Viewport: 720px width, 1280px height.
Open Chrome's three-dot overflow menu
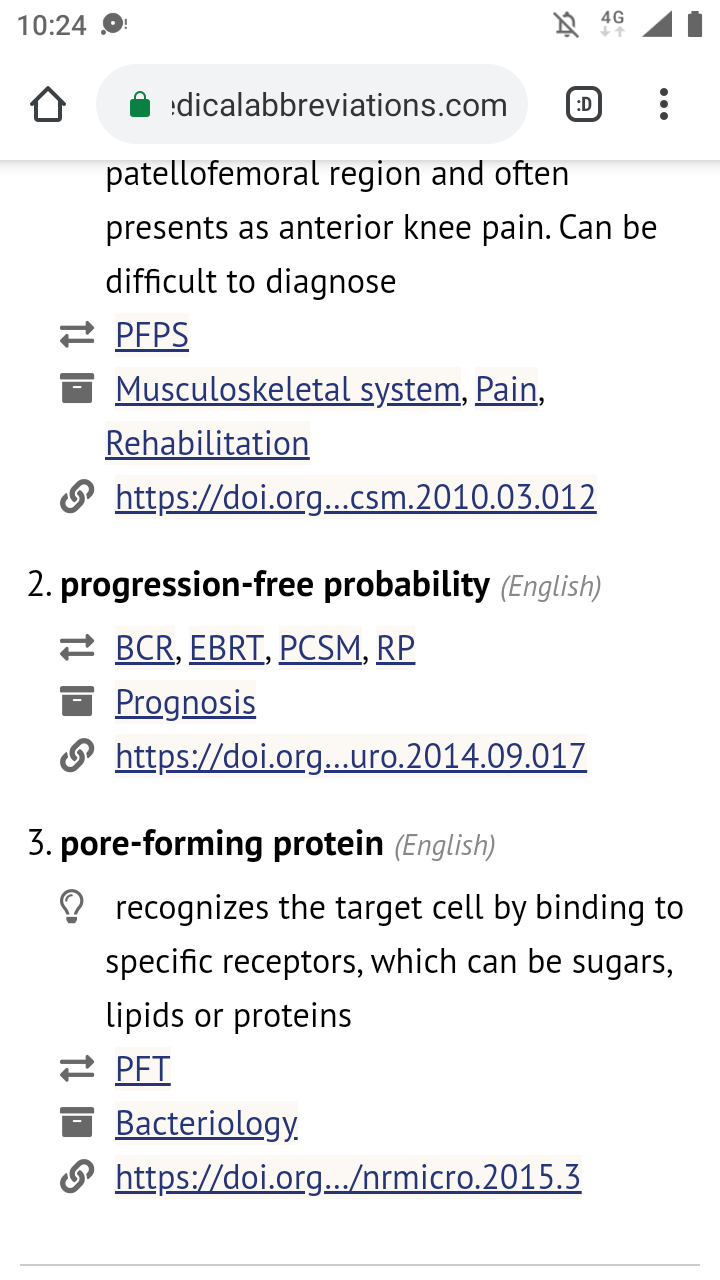click(x=663, y=104)
